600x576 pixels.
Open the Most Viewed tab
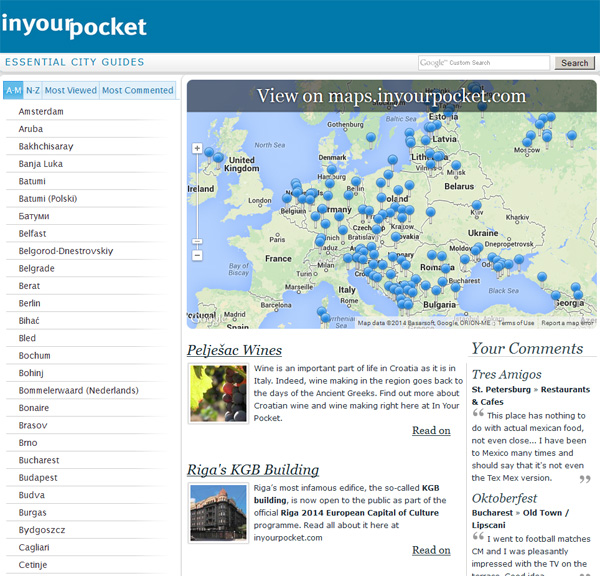(71, 90)
